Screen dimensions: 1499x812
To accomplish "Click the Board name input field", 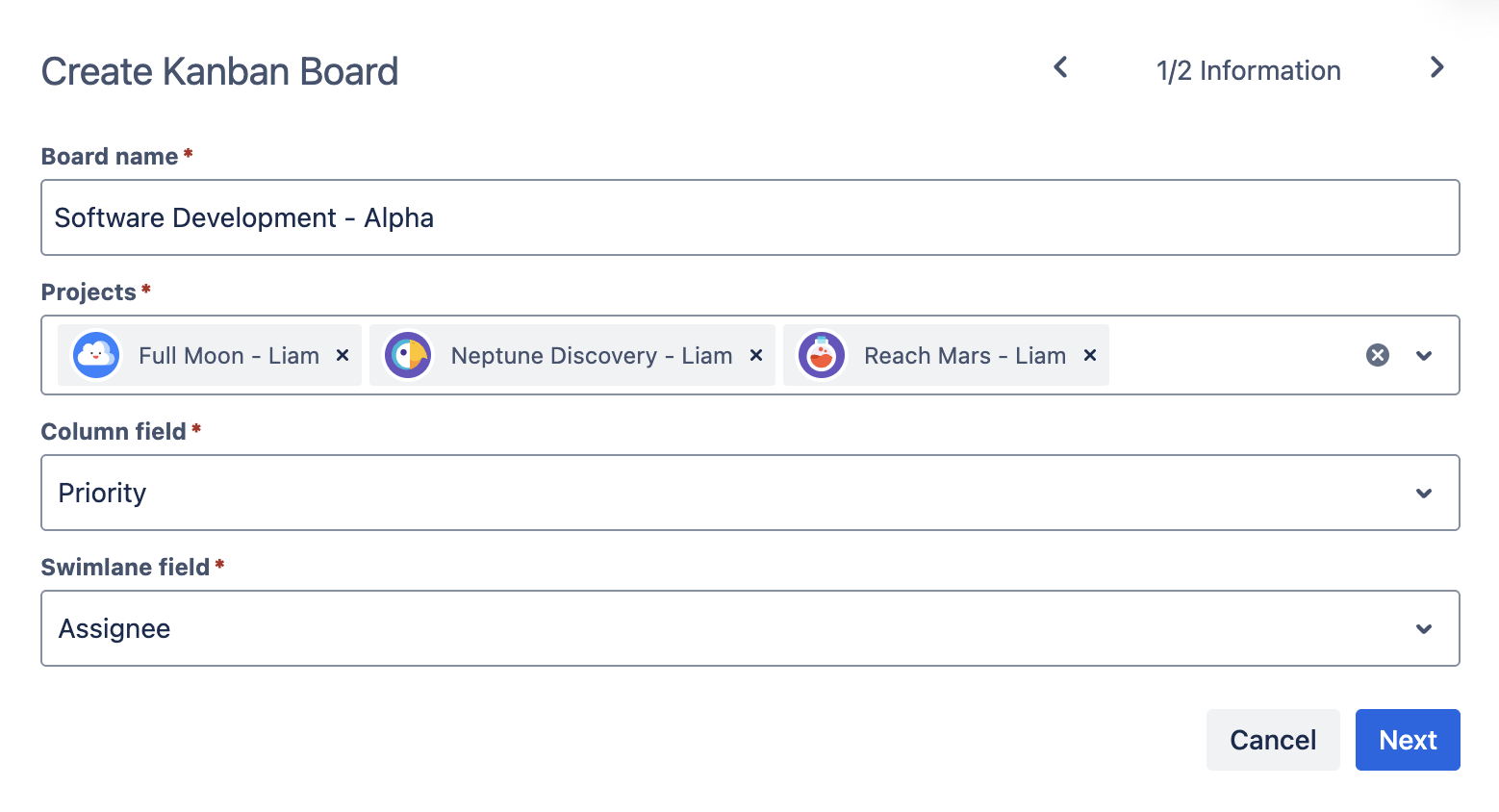I will pyautogui.click(x=749, y=217).
